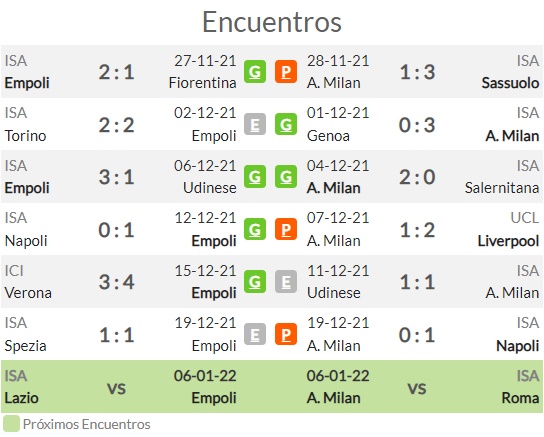Click the UCL competition label
The height and width of the screenshot is (437, 544).
point(525,218)
